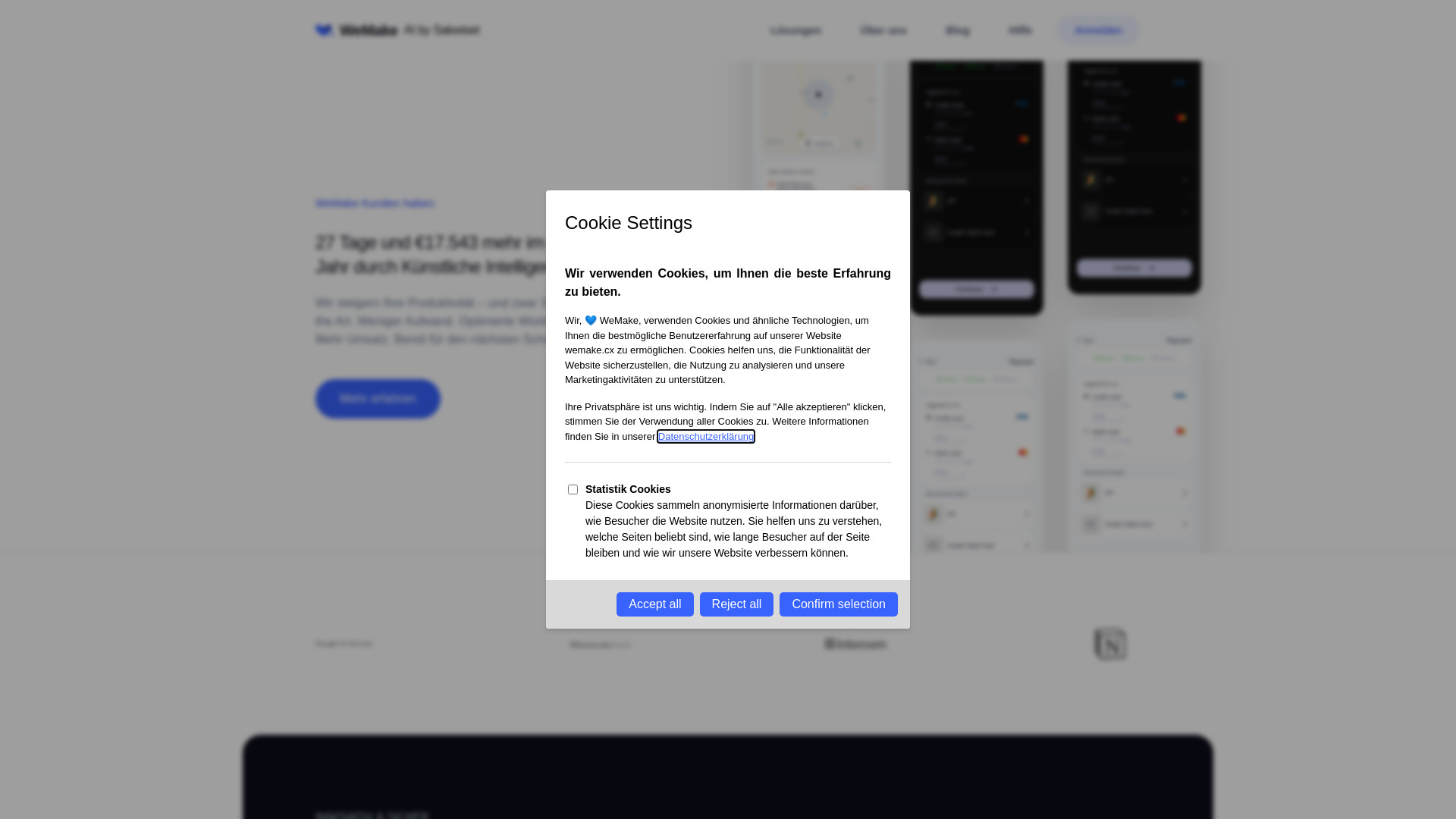
Task: Select the WeMake Kunden Haben category link
Action: point(374,203)
